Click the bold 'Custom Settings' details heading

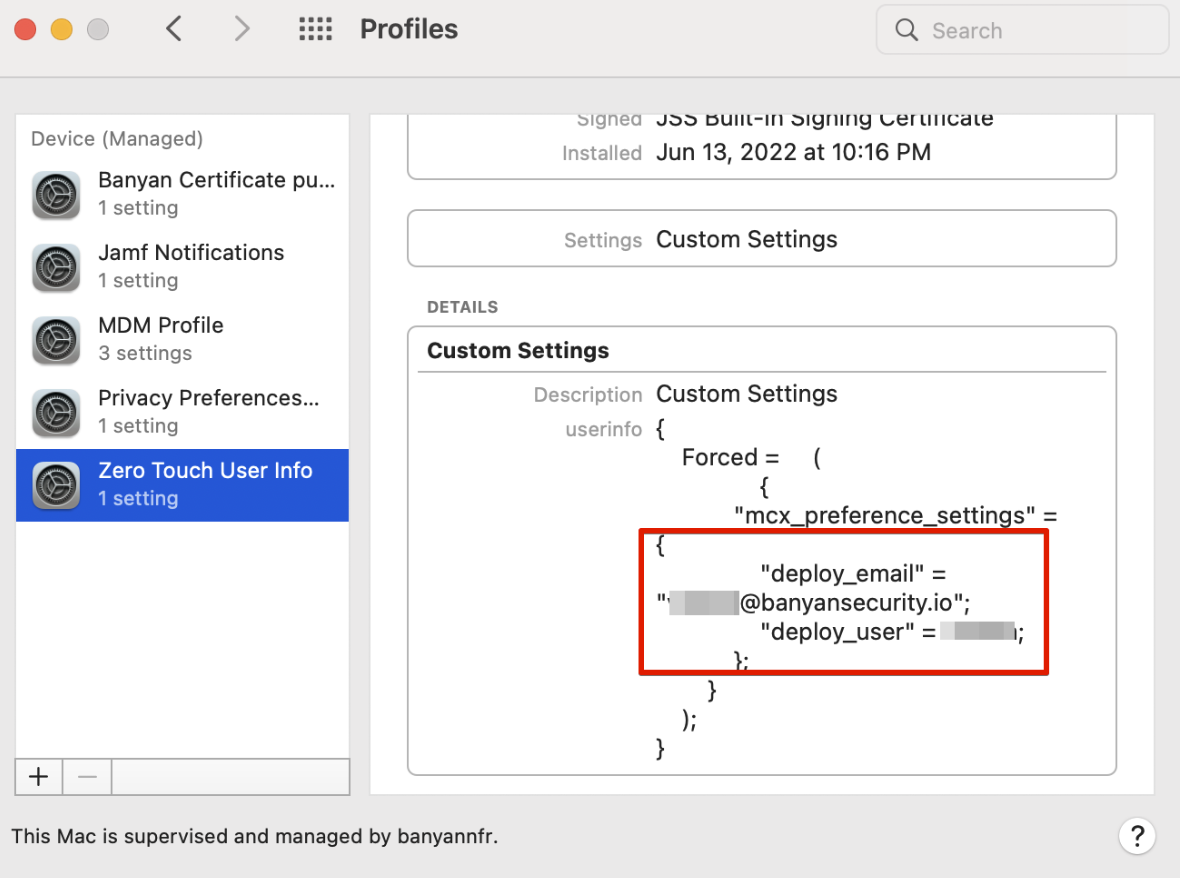[x=518, y=351]
